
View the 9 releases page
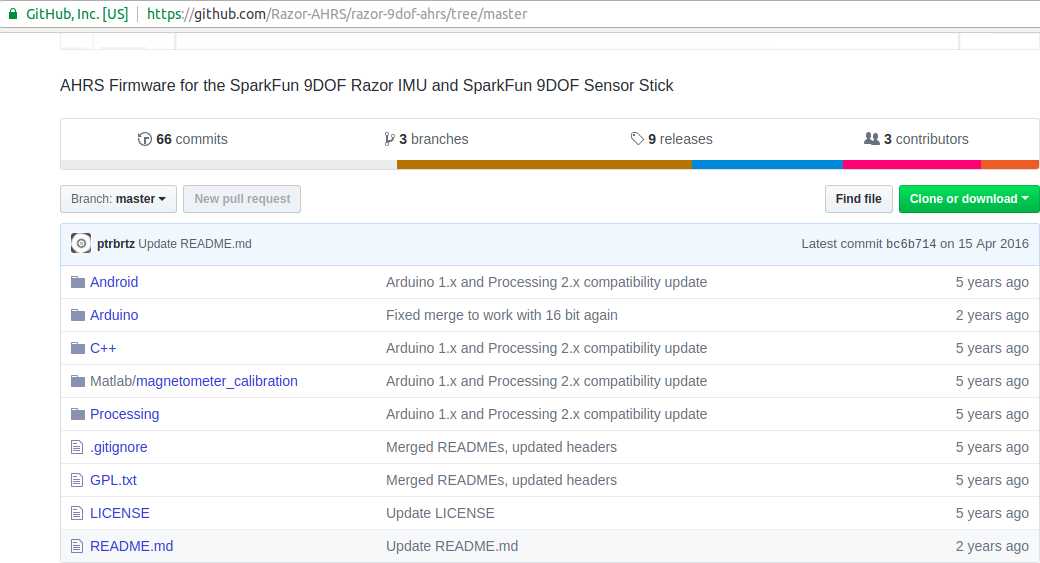point(671,139)
